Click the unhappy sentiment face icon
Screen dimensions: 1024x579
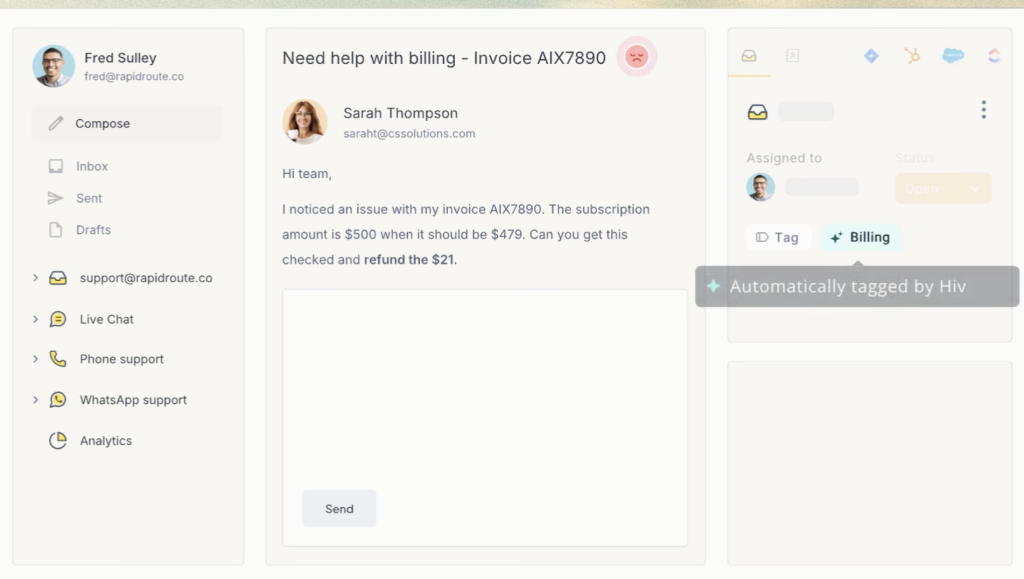[x=636, y=57]
